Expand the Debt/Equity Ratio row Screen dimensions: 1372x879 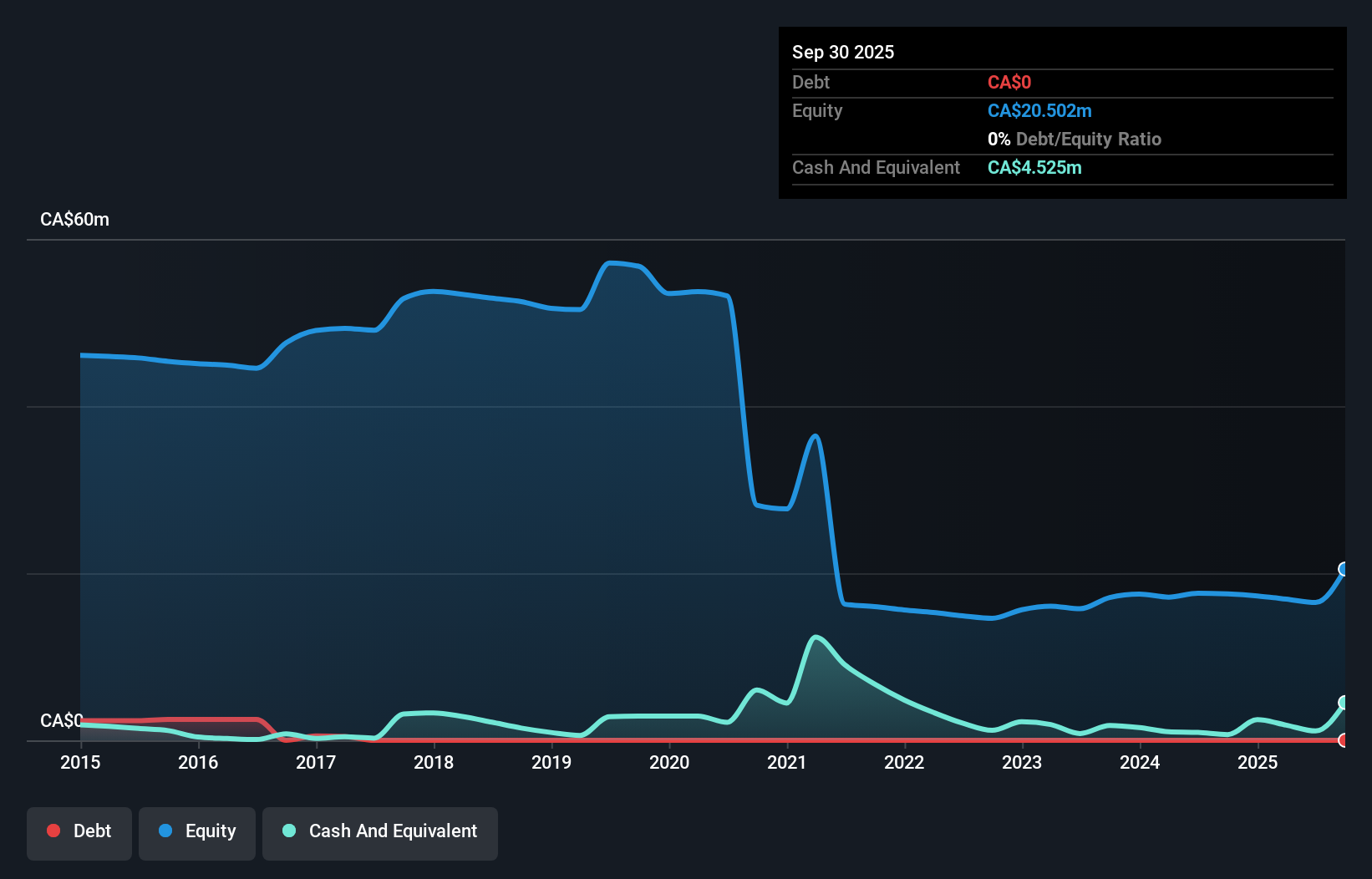point(1075,139)
